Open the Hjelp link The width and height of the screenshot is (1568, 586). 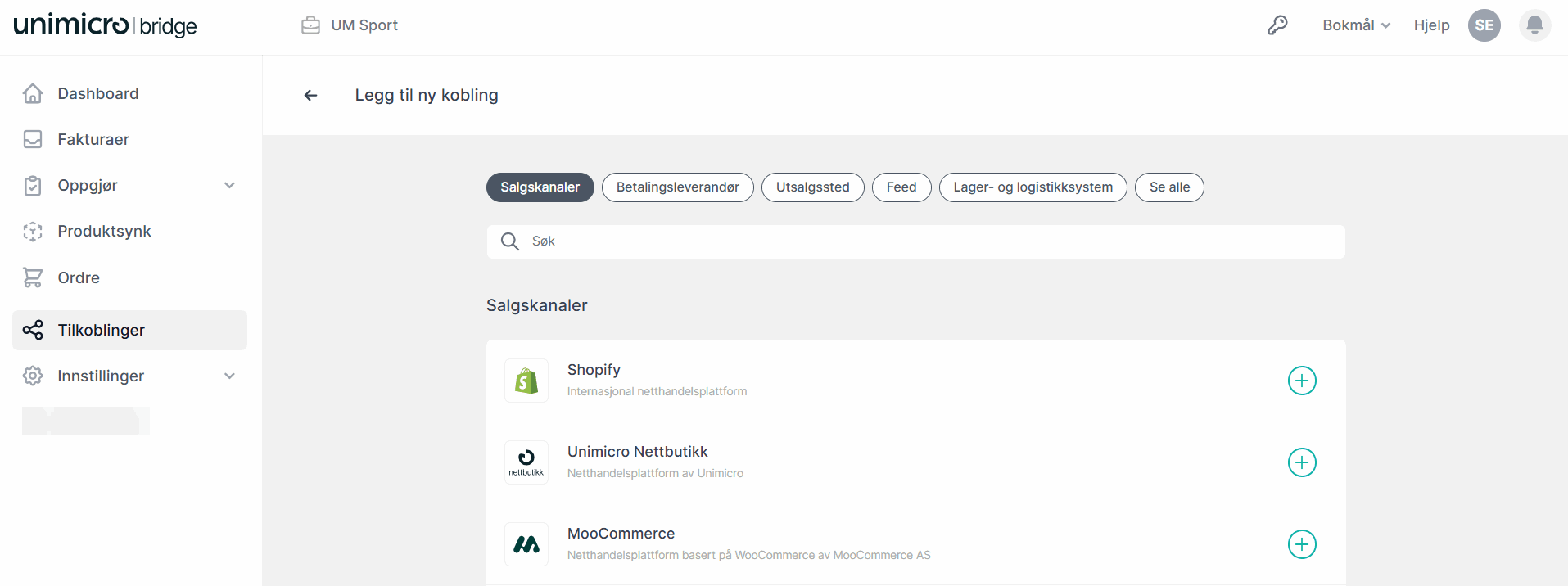coord(1431,25)
